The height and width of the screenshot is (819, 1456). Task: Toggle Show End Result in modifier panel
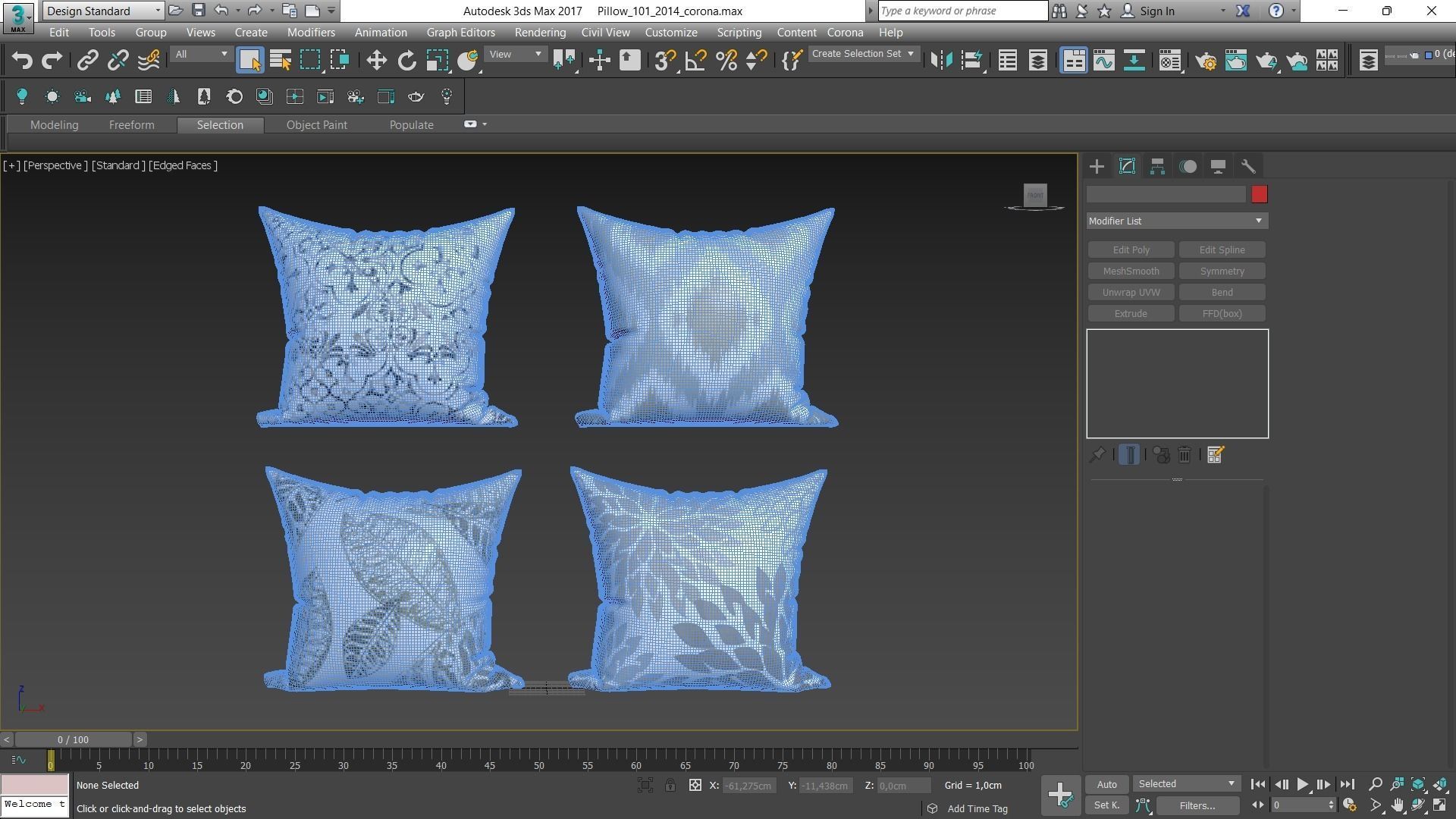coord(1129,455)
